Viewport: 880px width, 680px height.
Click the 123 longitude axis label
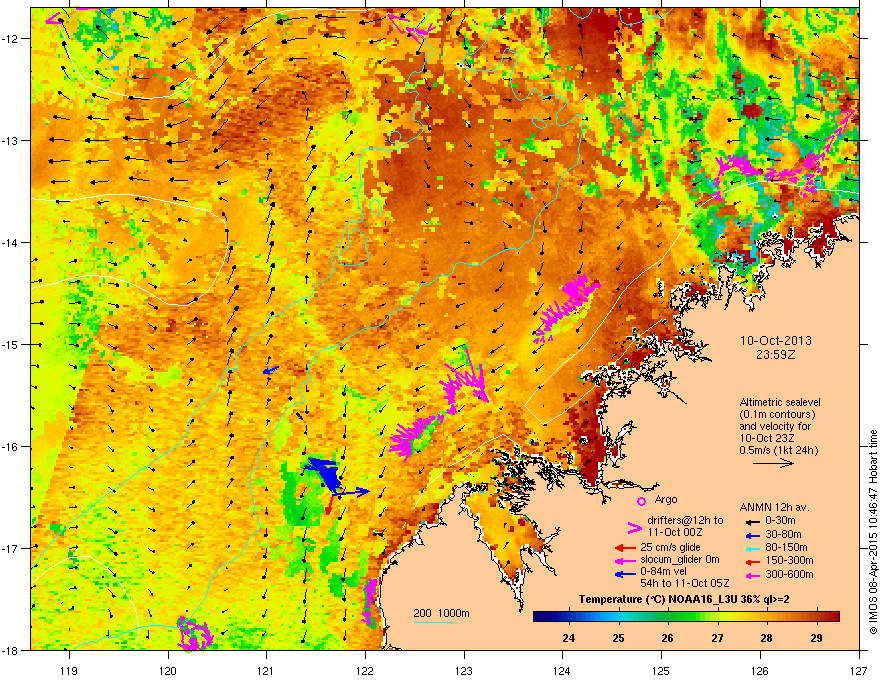[x=464, y=670]
